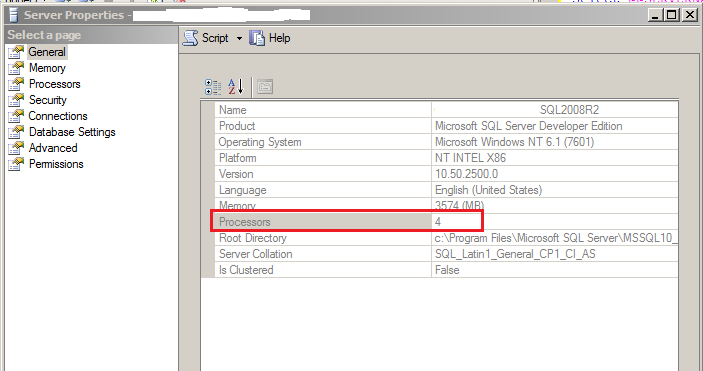Open the Database Settings page
The height and width of the screenshot is (371, 703).
72,132
